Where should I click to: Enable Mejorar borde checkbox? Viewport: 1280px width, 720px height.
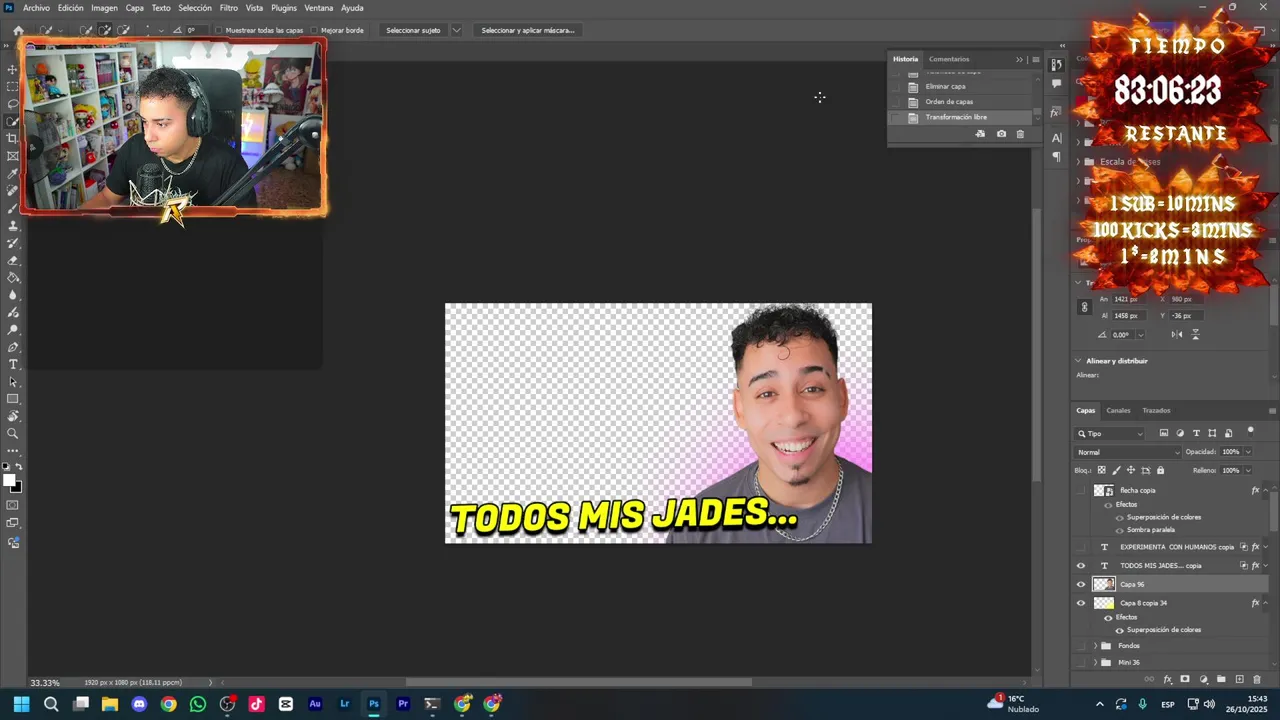point(314,30)
